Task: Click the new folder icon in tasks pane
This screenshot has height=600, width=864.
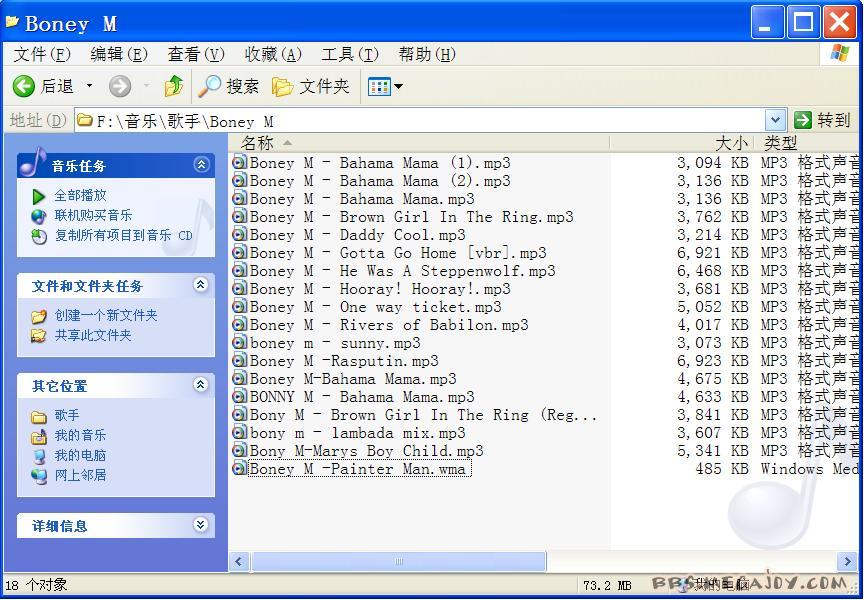Action: [39, 316]
